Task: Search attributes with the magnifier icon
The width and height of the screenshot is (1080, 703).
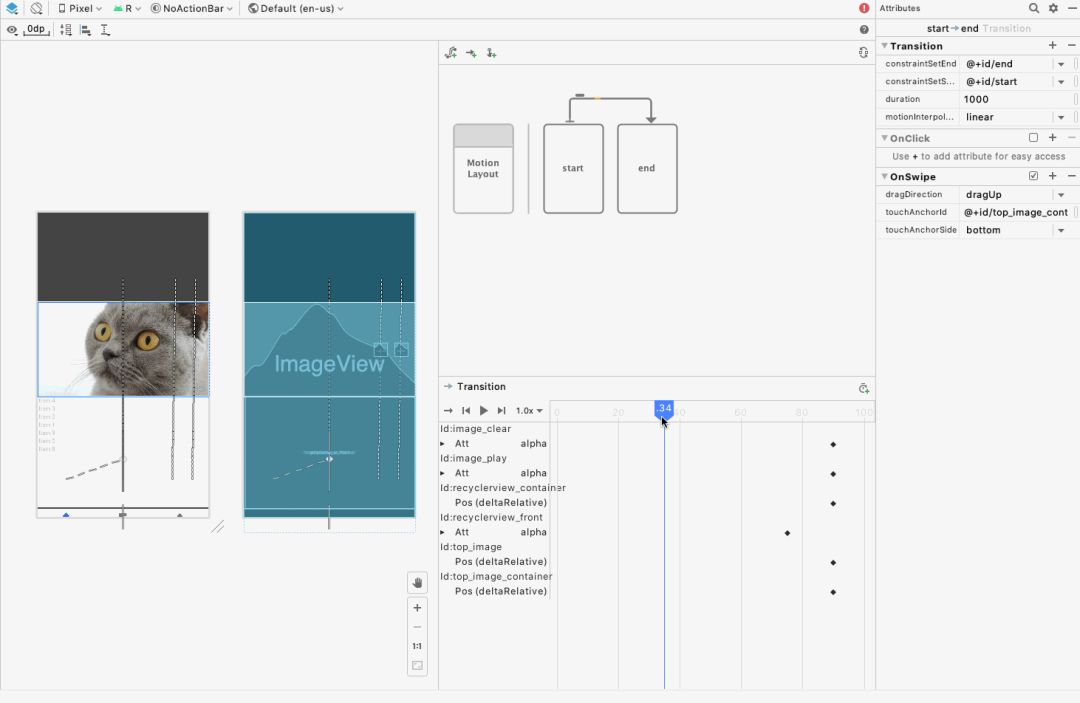Action: (1034, 8)
